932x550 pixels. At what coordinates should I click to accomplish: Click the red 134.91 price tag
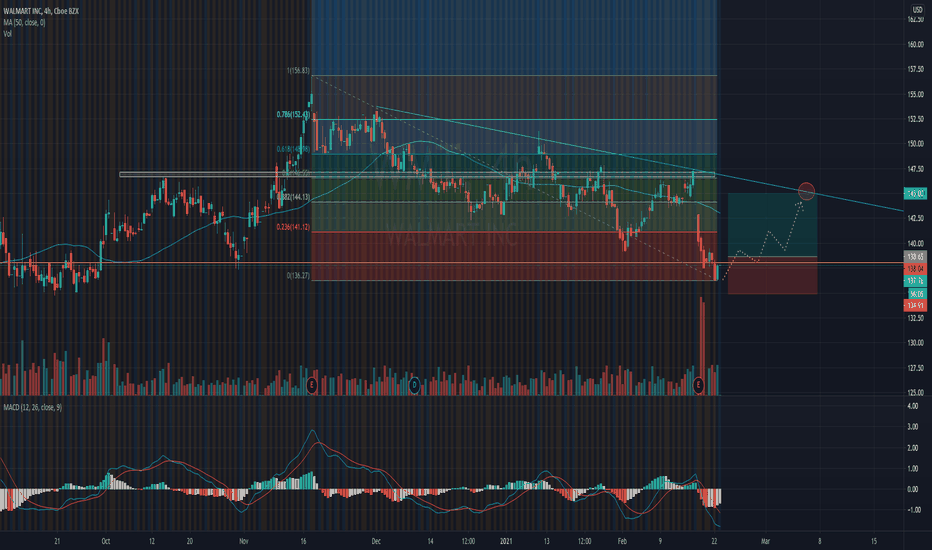coord(915,305)
